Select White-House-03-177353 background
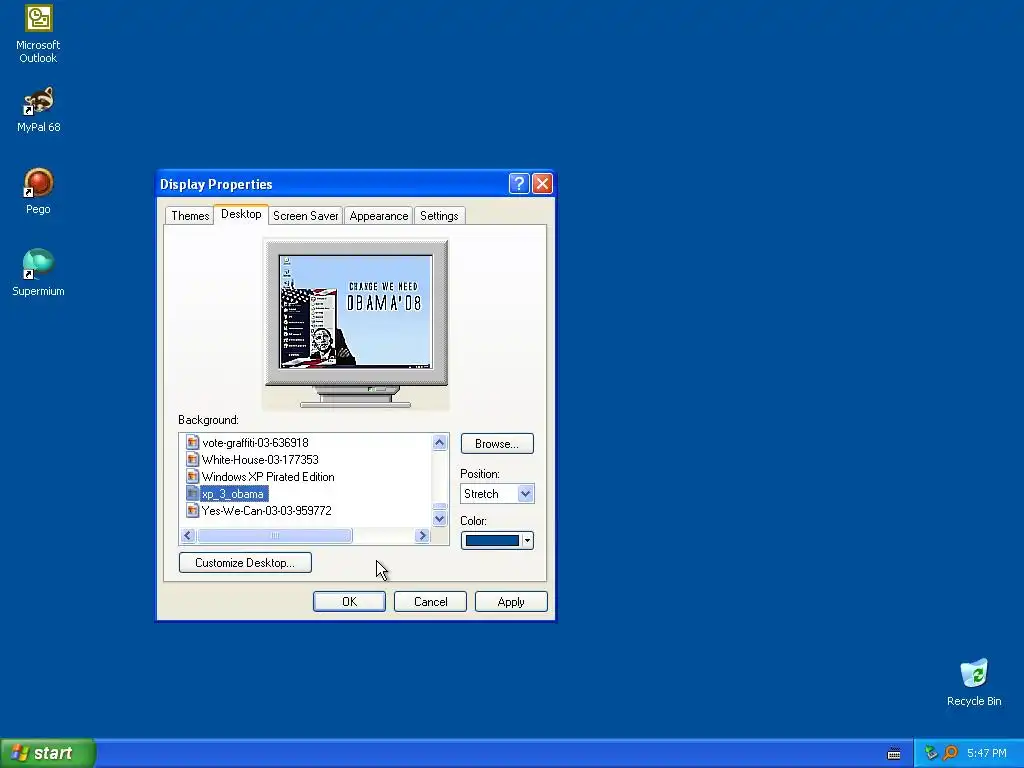Screen dimensions: 1024x768 click(x=260, y=460)
